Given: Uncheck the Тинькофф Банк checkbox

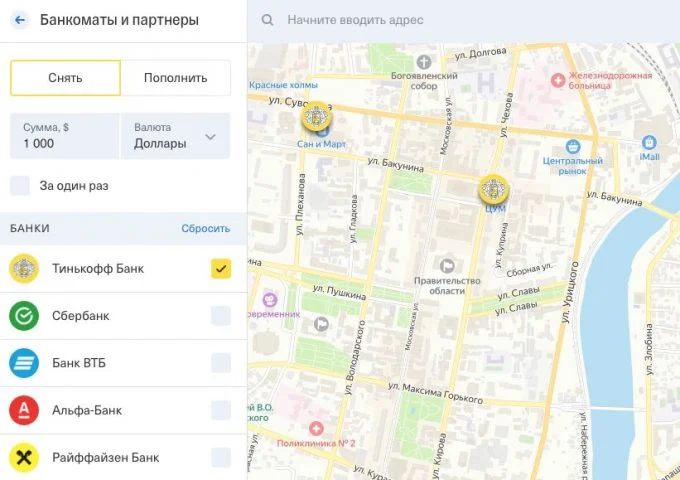Looking at the screenshot, I should pos(221,268).
